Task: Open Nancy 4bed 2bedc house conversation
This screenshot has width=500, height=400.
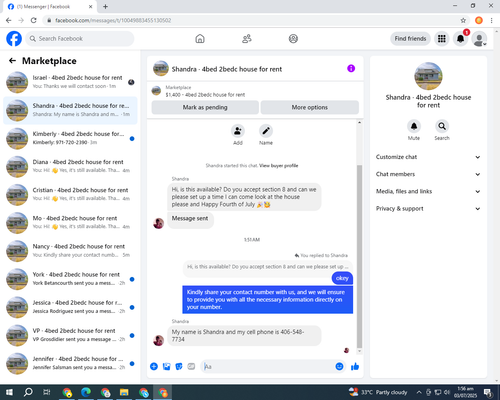Action: point(70,251)
